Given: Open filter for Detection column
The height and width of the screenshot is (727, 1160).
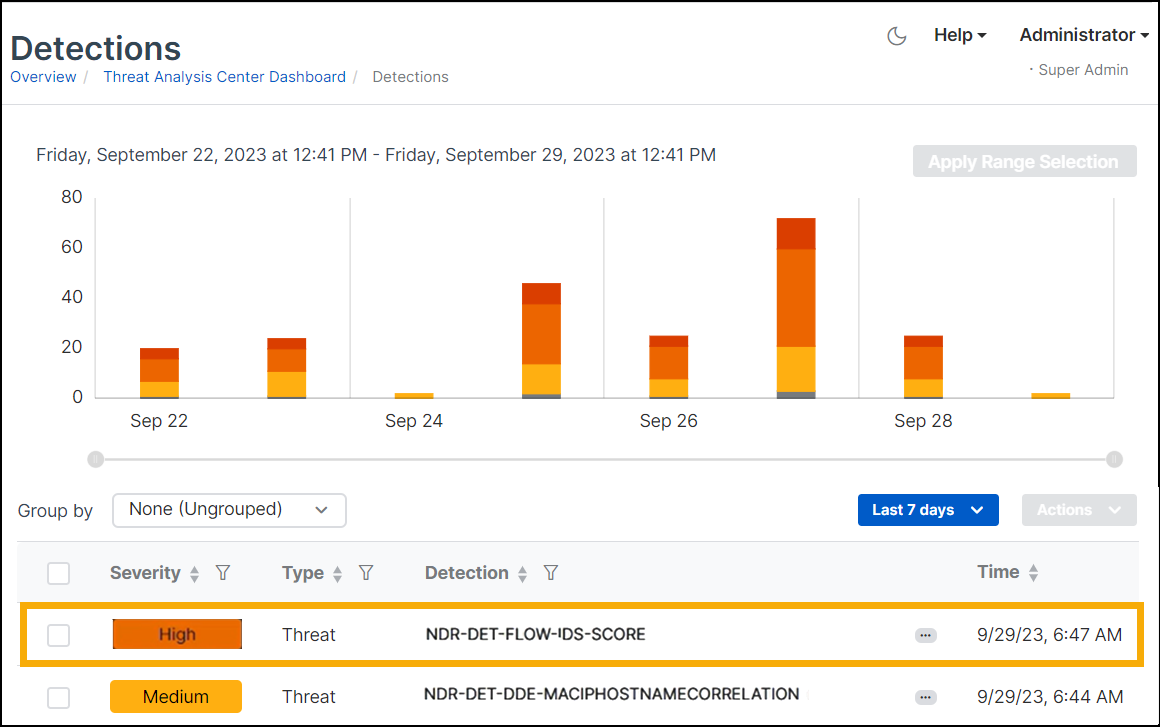Looking at the screenshot, I should pyautogui.click(x=550, y=573).
